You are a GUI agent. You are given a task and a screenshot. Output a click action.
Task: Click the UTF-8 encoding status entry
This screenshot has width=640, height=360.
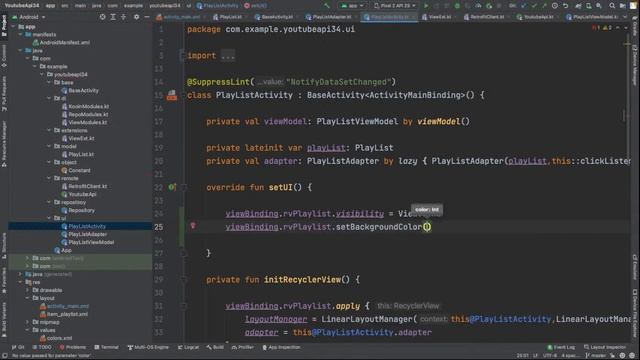tap(550, 356)
